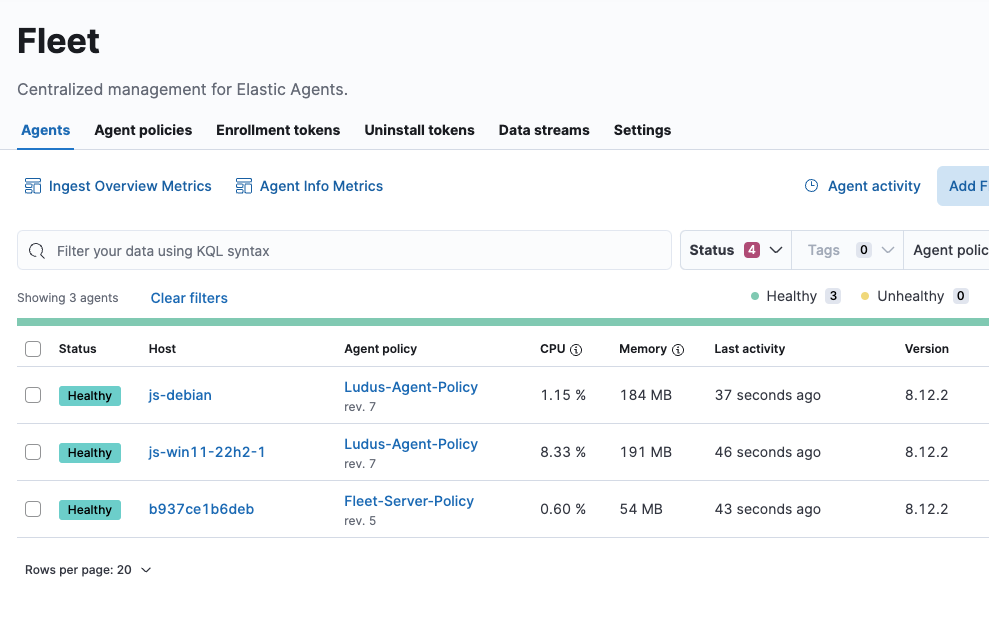Switch to the Agent policies tab
This screenshot has height=617, width=989.
coord(143,130)
